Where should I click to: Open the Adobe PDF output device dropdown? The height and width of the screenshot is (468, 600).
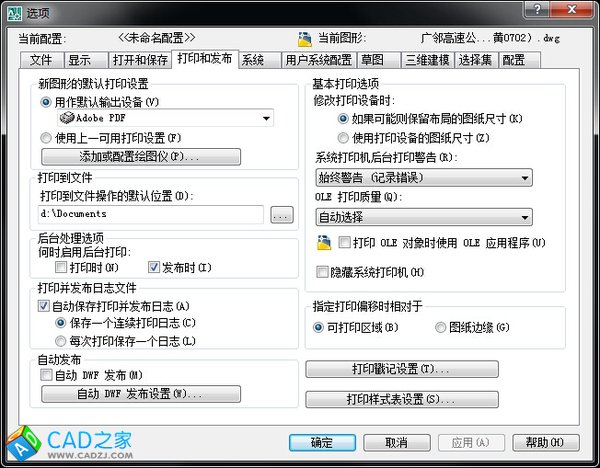265,119
